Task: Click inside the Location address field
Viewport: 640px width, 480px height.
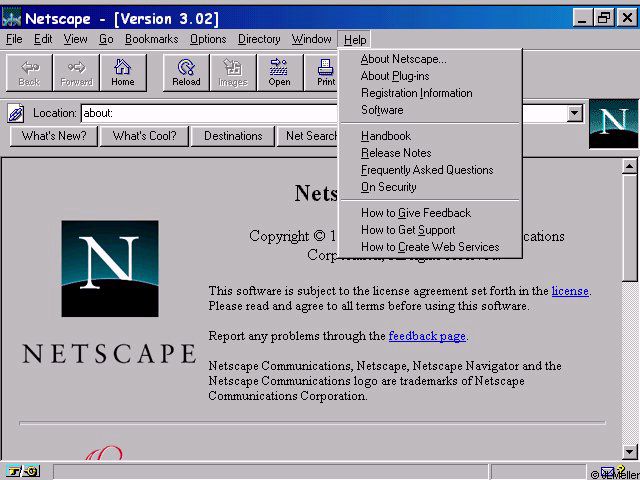Action: [x=209, y=113]
